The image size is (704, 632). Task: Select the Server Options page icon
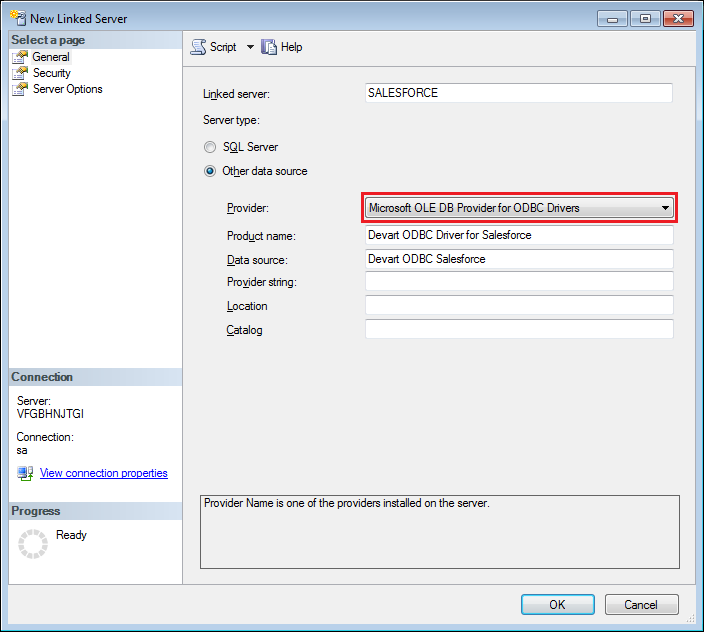[x=20, y=89]
